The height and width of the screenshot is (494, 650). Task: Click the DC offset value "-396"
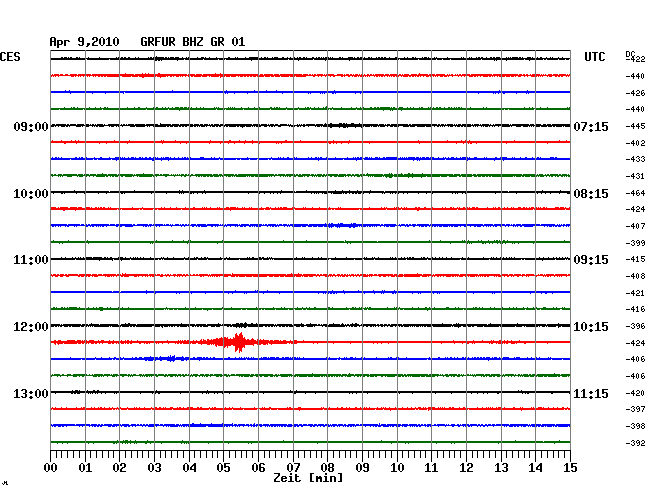click(635, 327)
